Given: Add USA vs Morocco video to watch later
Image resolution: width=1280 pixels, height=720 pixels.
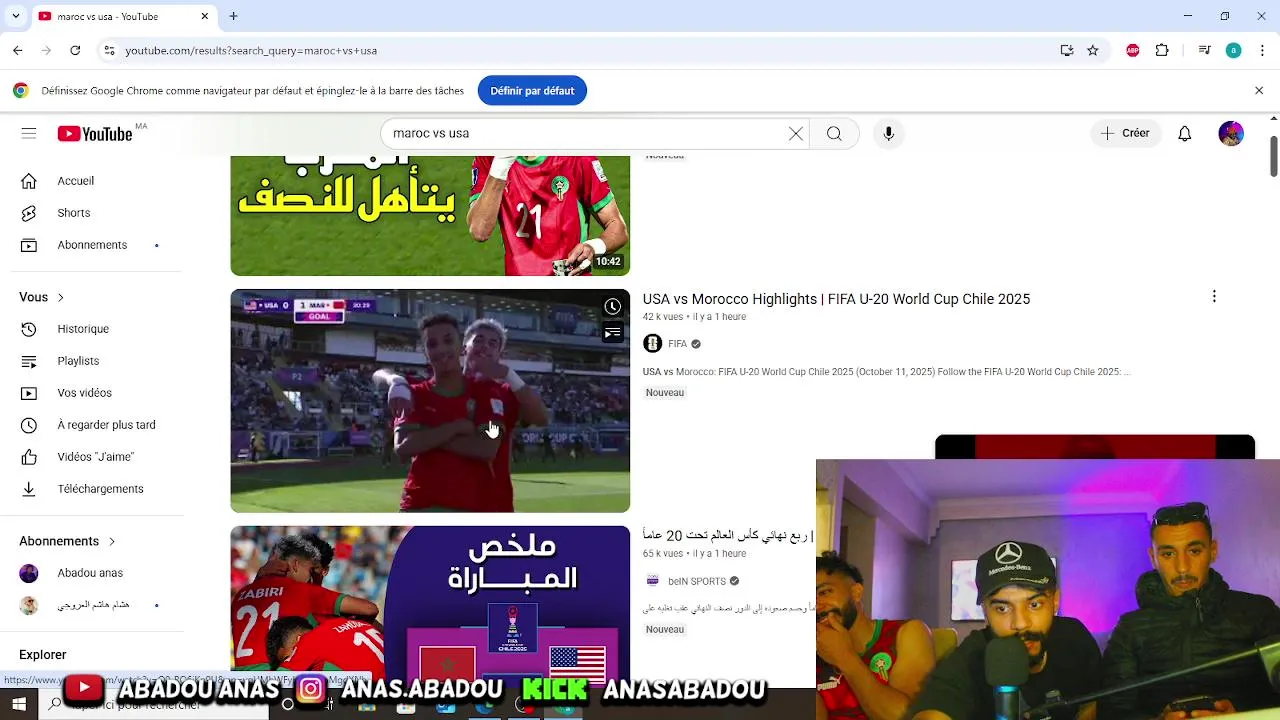Looking at the screenshot, I should [x=612, y=306].
